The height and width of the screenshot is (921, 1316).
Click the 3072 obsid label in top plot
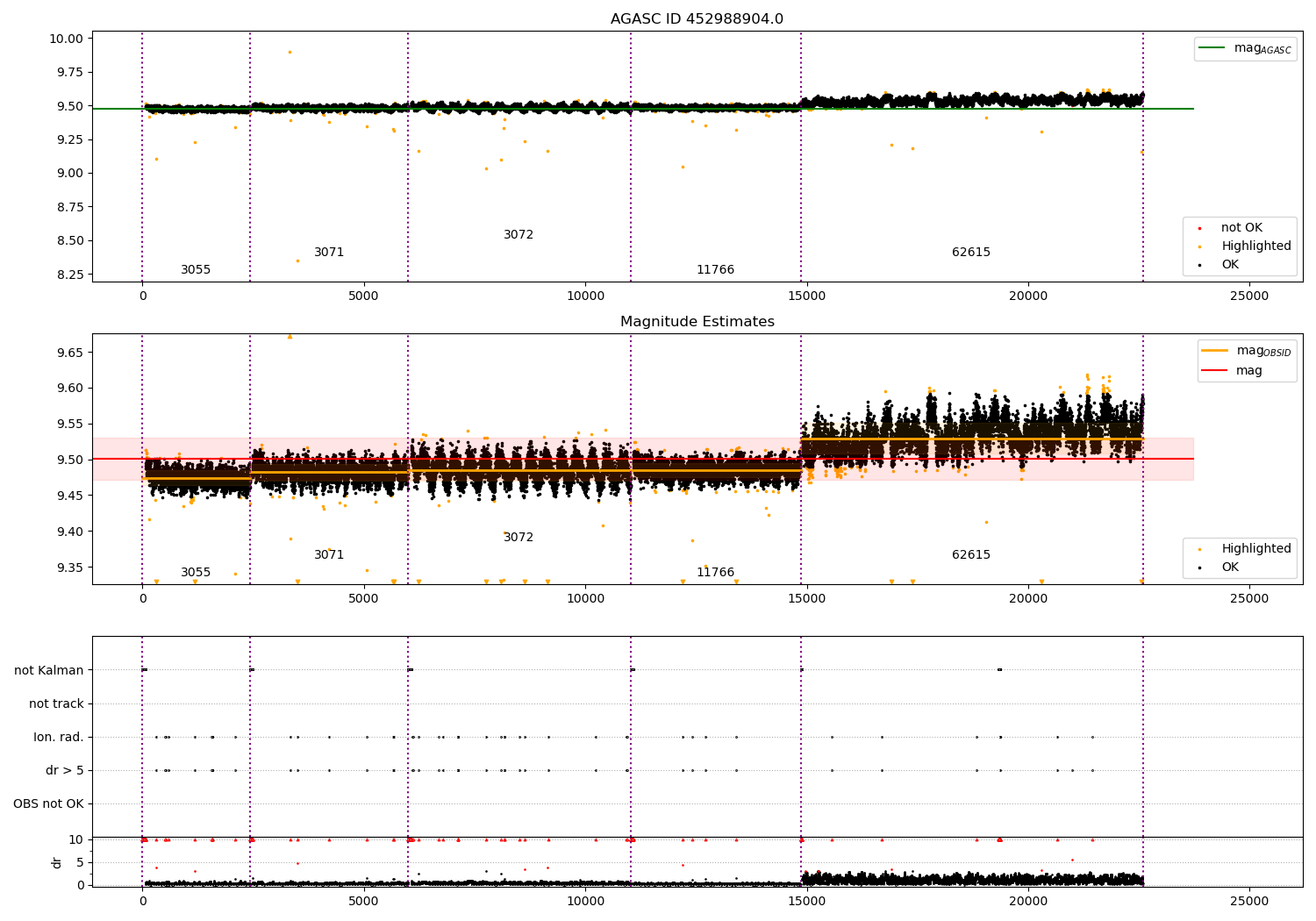tap(519, 235)
